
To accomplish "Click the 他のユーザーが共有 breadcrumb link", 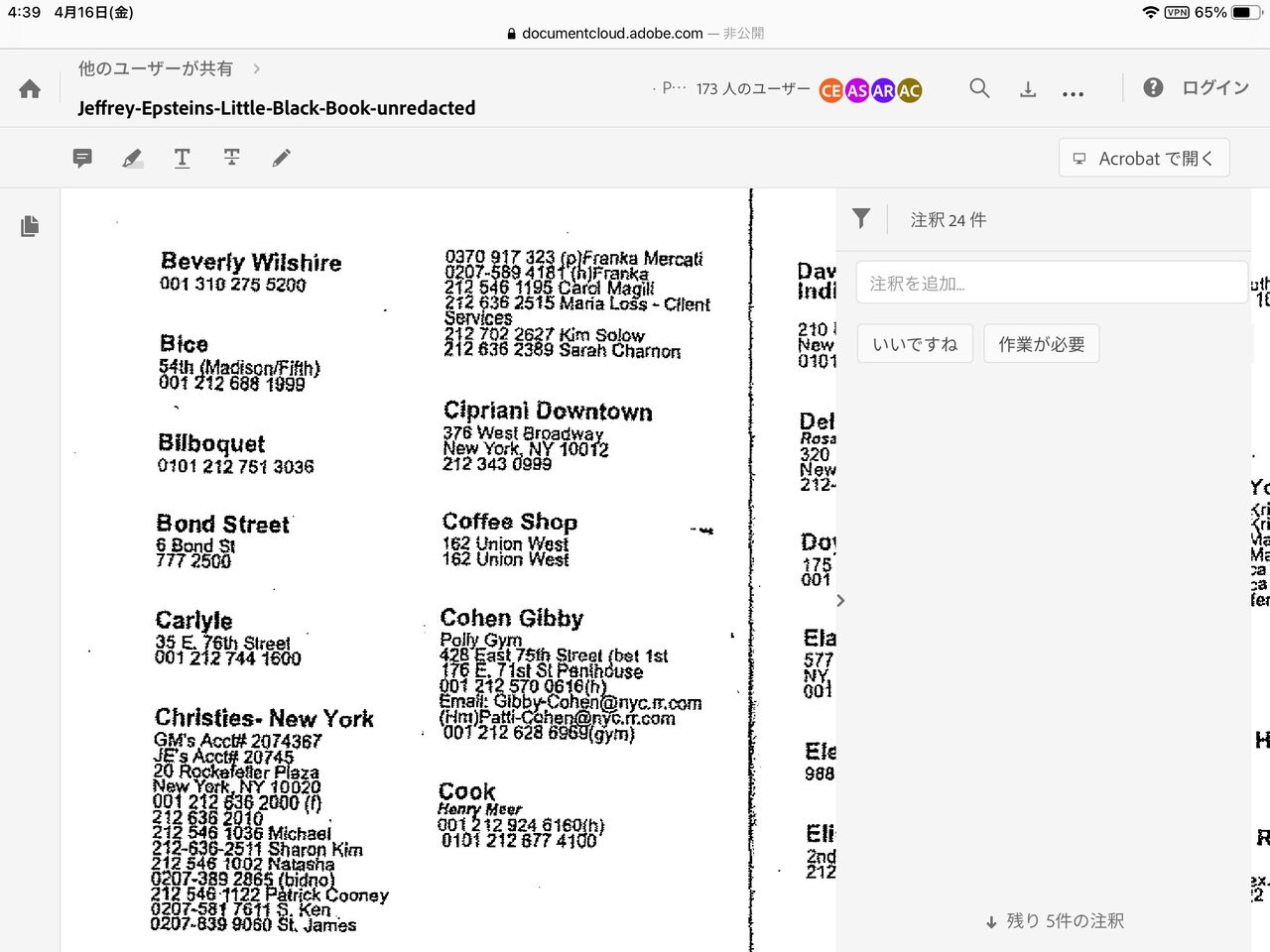I will coord(156,68).
